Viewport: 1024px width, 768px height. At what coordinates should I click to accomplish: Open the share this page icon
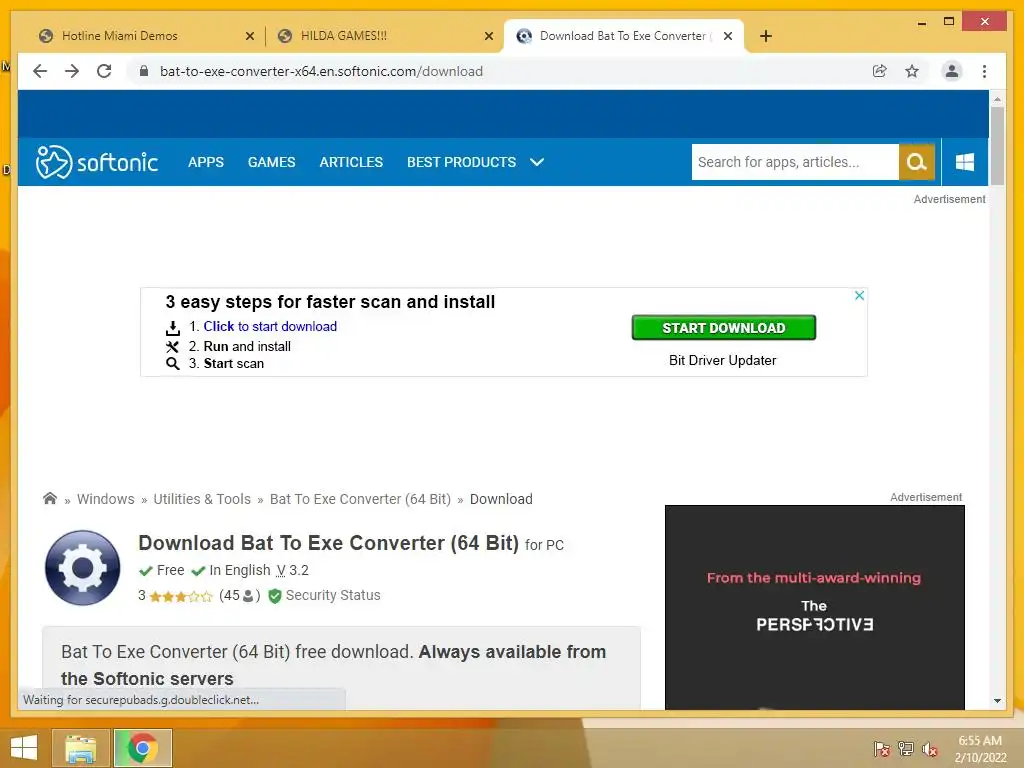click(880, 71)
